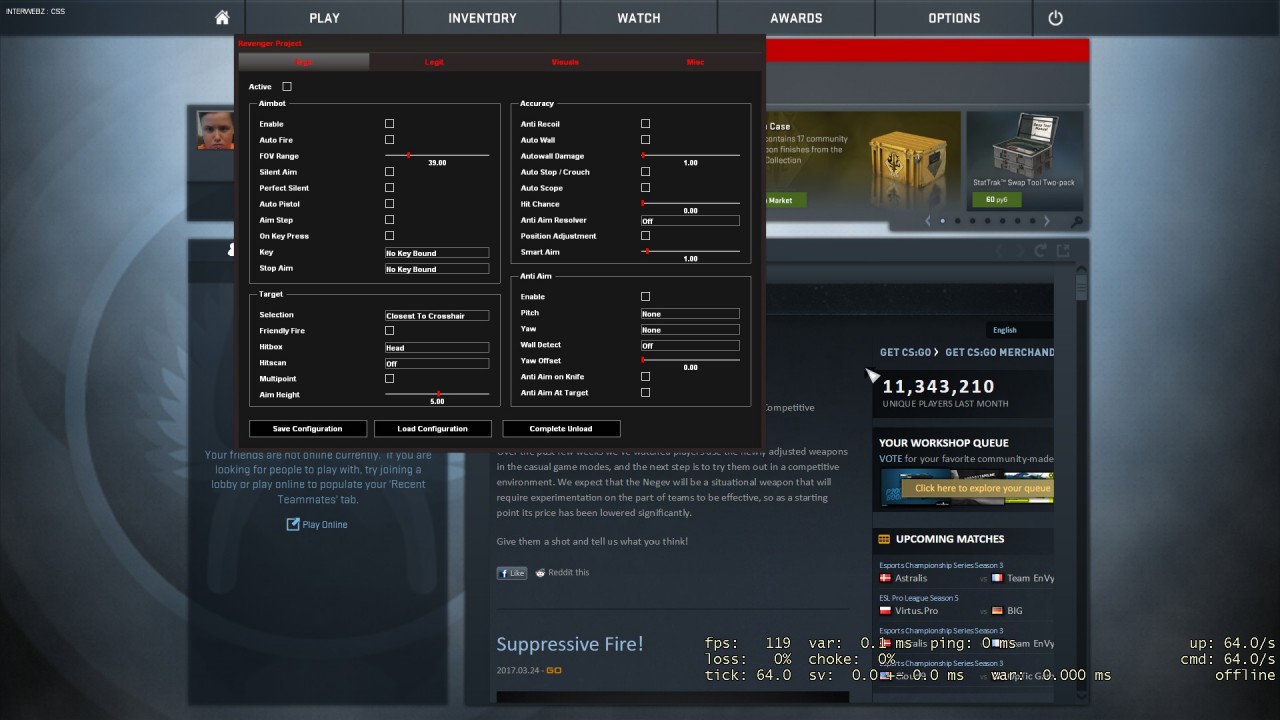Open the Hitscan dropdown

(437, 363)
